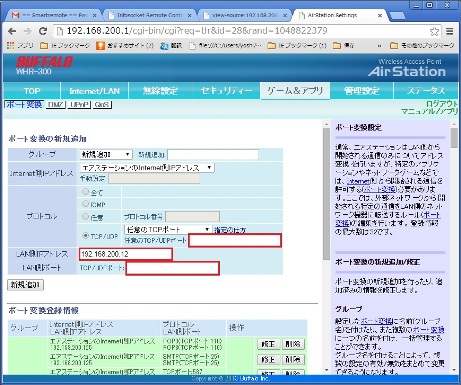
Task: Open the apps grid icon in bookmarks bar
Action: pos(10,45)
